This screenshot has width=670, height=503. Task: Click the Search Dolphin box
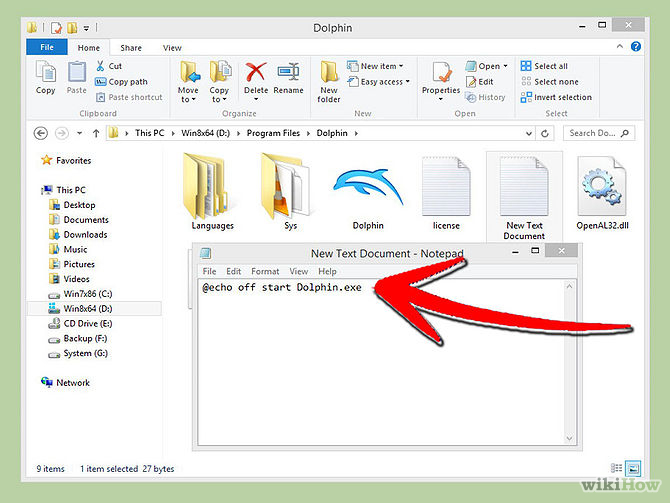tap(599, 133)
